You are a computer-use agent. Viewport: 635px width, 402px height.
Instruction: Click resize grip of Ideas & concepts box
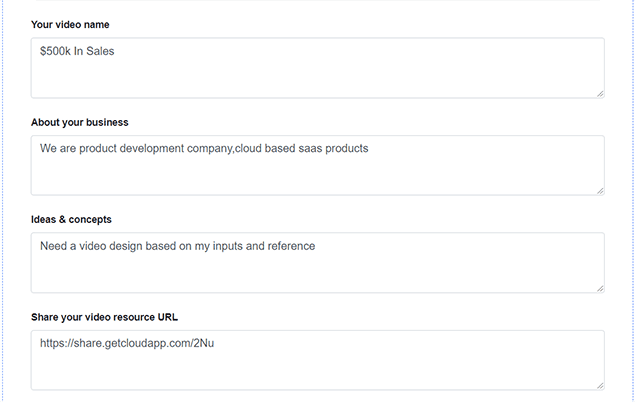tap(600, 288)
